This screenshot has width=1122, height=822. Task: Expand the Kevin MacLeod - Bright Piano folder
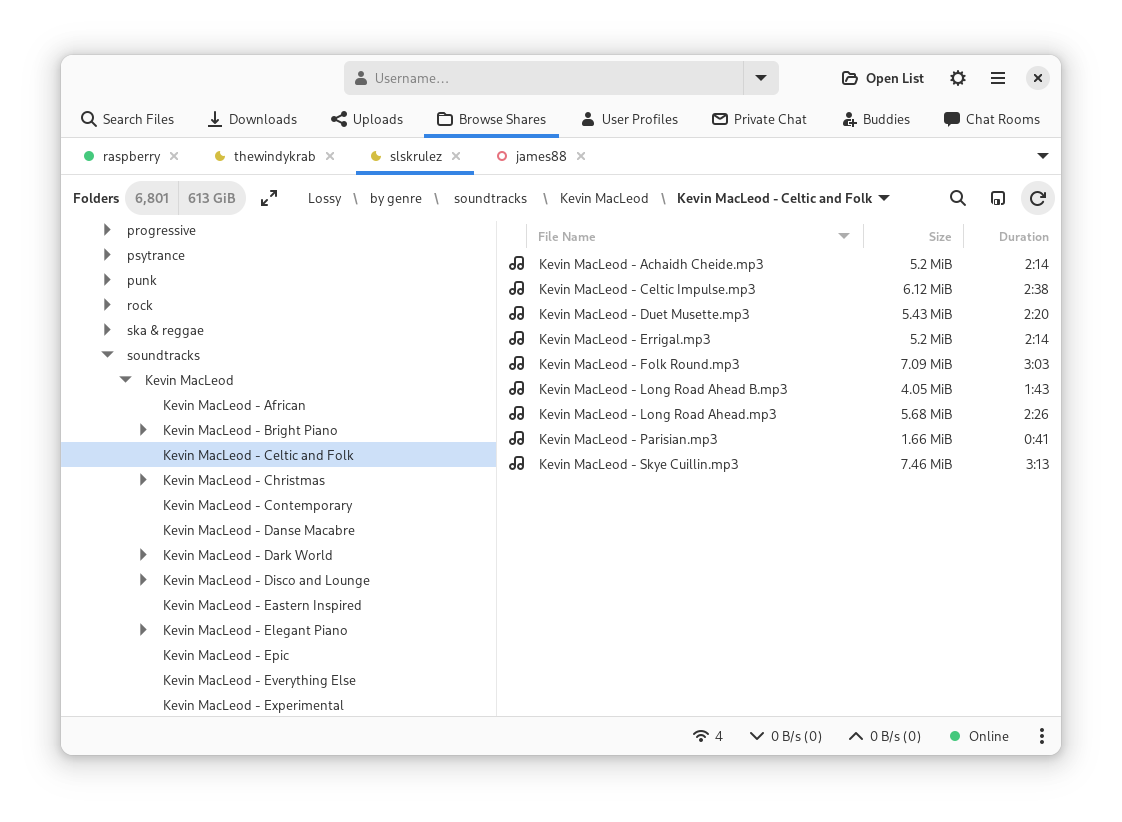tap(143, 430)
